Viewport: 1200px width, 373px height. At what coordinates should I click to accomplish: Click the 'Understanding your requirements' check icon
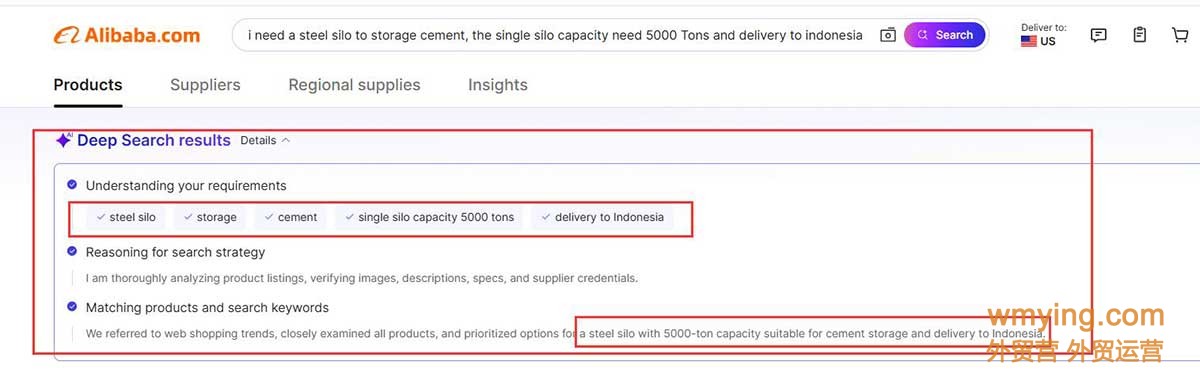click(72, 185)
